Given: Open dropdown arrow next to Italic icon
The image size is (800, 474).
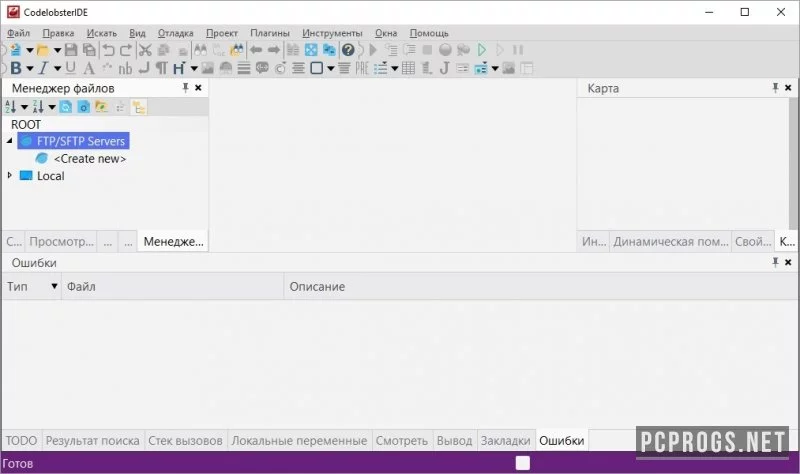Looking at the screenshot, I should point(57,68).
